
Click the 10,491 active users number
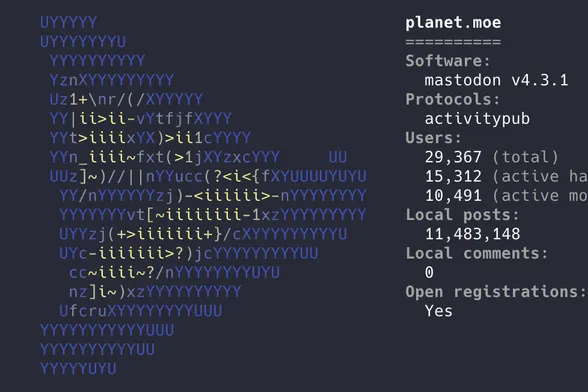(453, 196)
